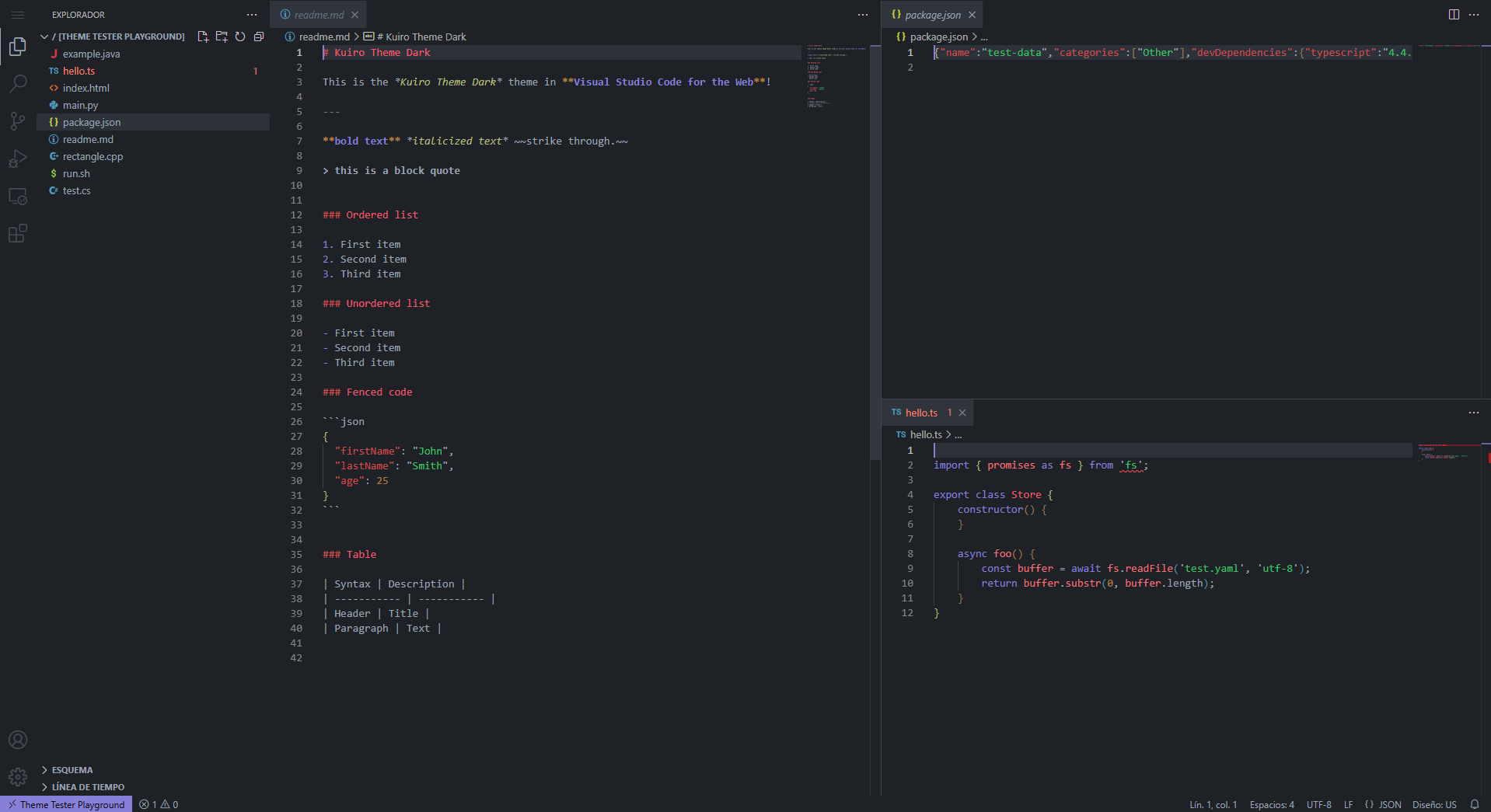1491x812 pixels.
Task: Click the hello.ts editor minimap
Action: point(1447,452)
